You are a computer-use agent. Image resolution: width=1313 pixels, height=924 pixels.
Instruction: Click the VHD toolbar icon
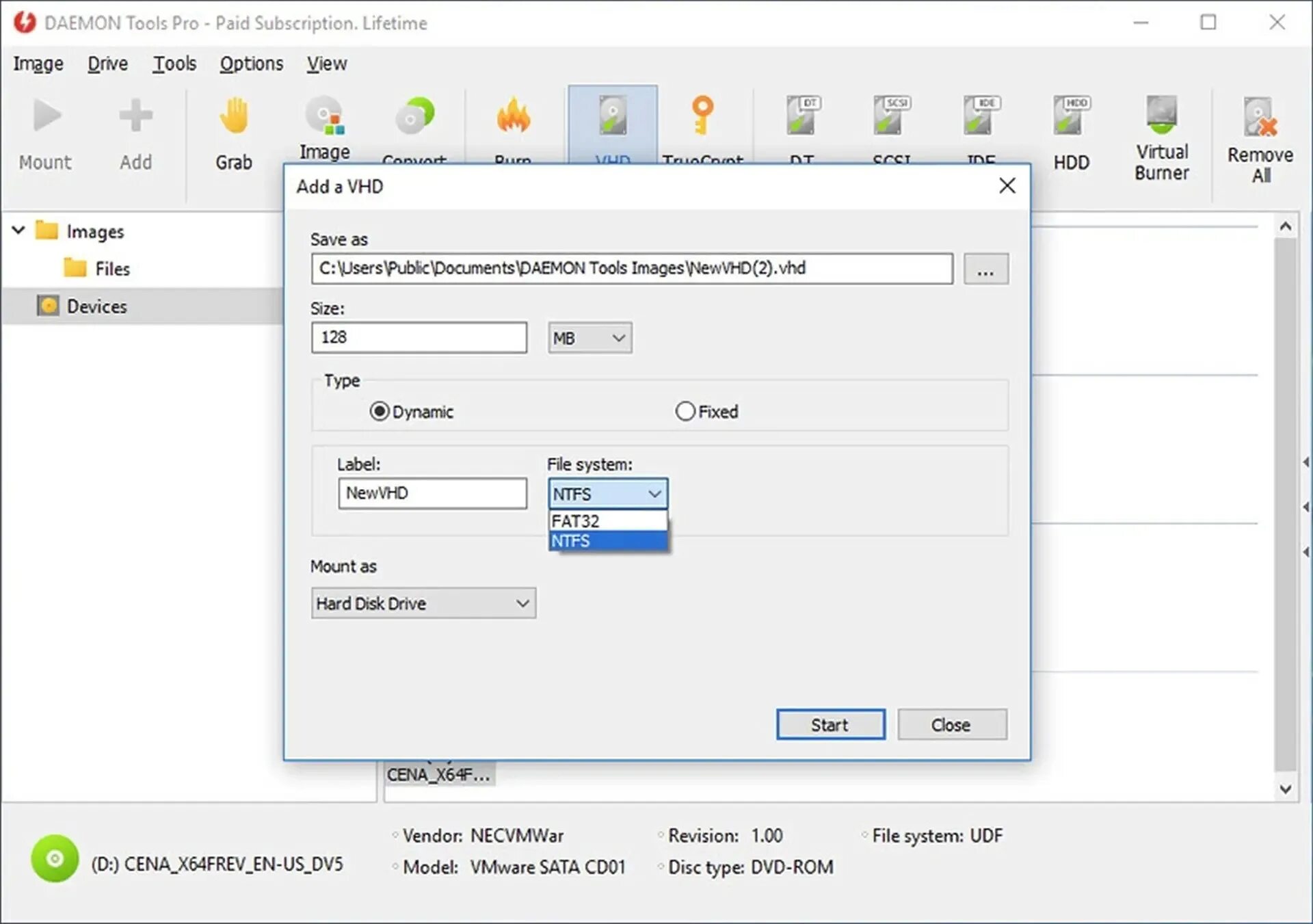(613, 115)
